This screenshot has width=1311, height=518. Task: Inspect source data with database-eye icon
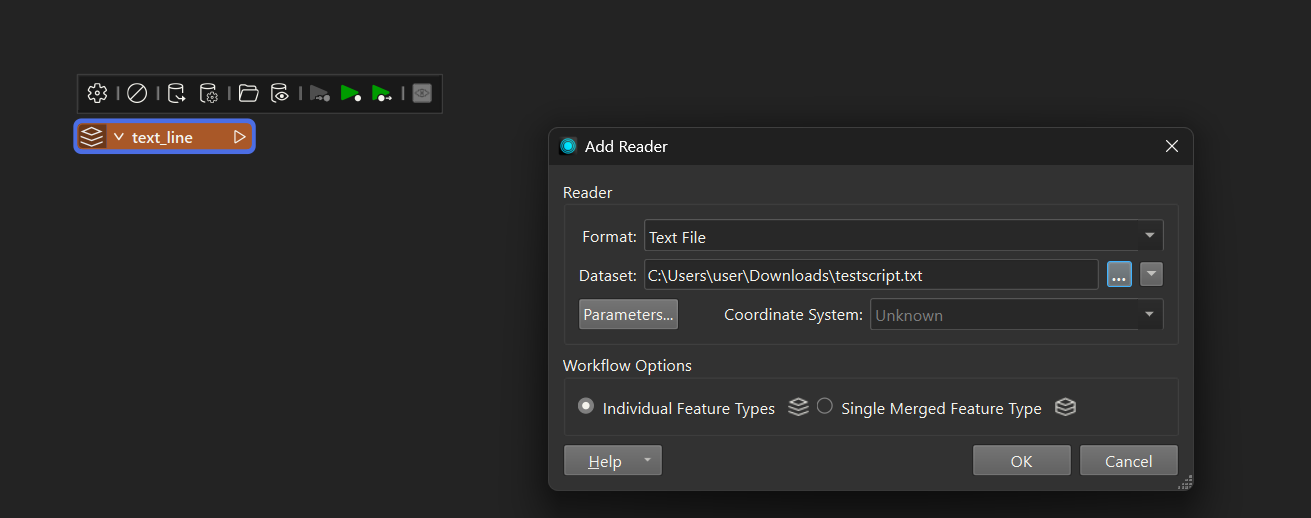pos(280,93)
